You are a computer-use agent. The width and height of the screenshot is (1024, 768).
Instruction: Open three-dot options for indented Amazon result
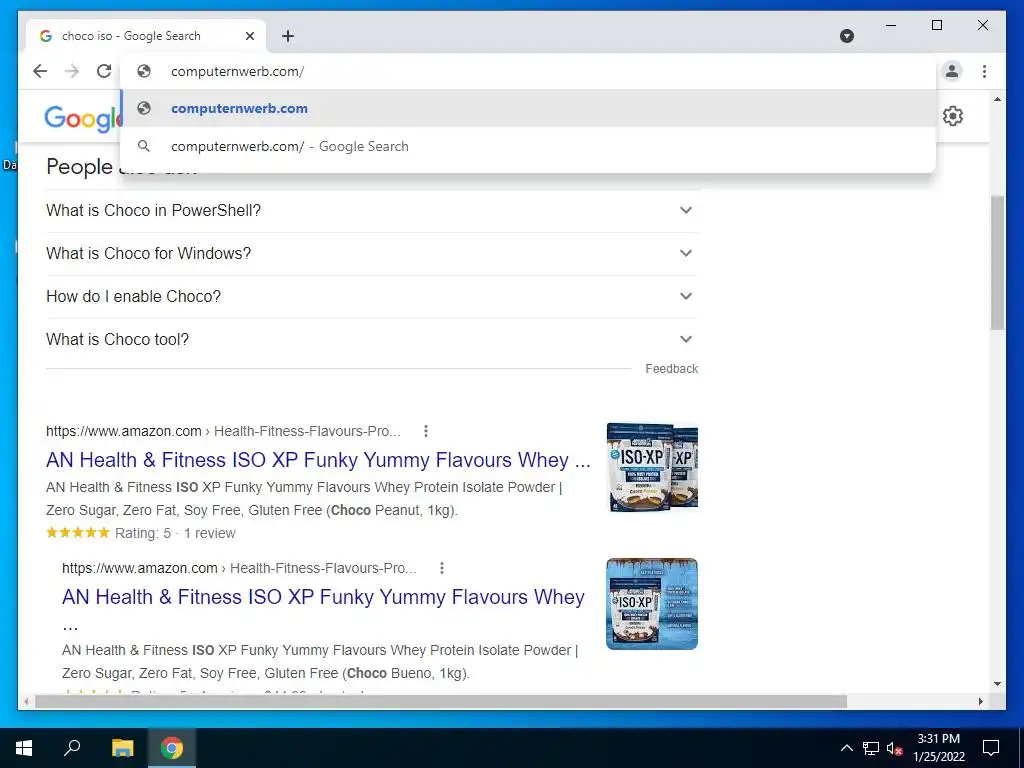pos(442,568)
